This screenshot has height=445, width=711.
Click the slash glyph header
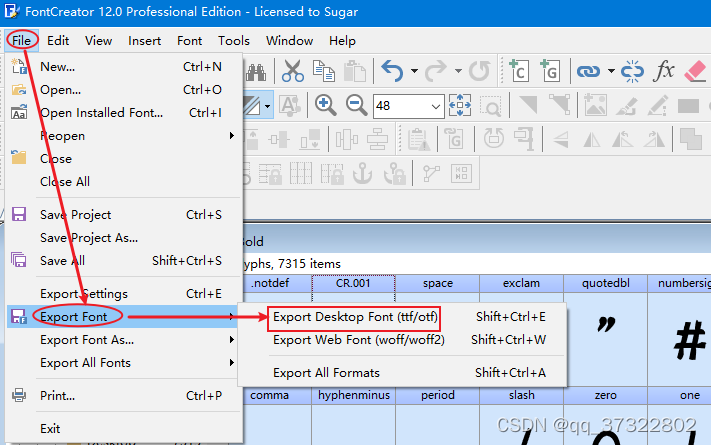pyautogui.click(x=521, y=395)
